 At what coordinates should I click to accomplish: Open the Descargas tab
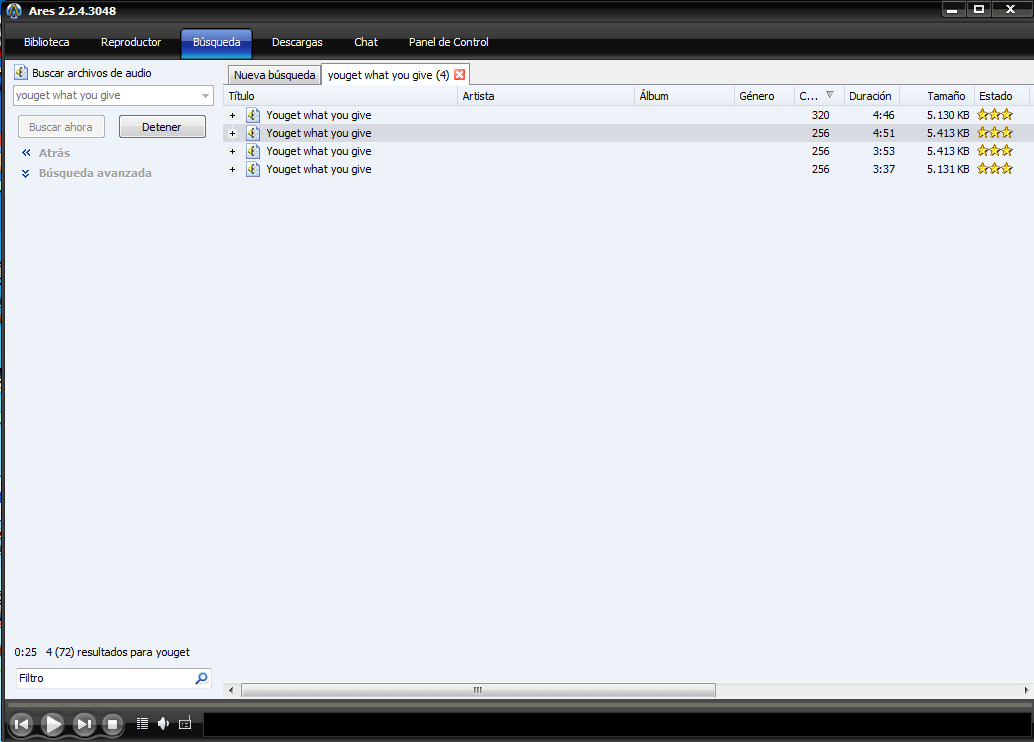point(297,42)
